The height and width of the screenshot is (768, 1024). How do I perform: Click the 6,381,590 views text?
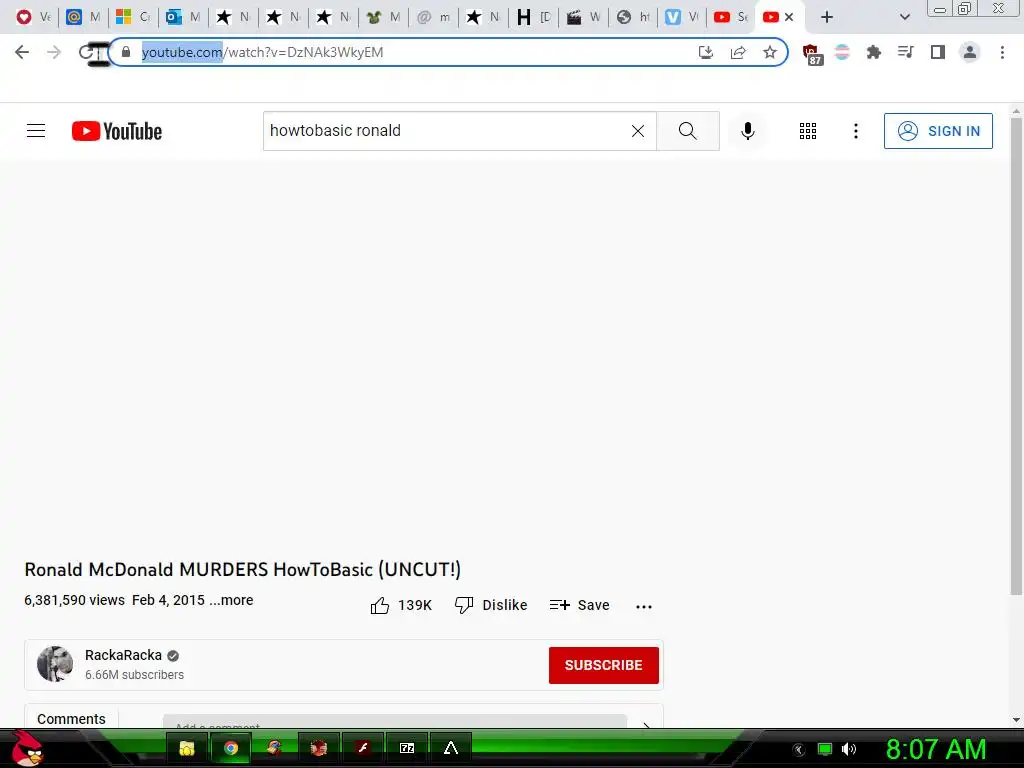[x=74, y=600]
